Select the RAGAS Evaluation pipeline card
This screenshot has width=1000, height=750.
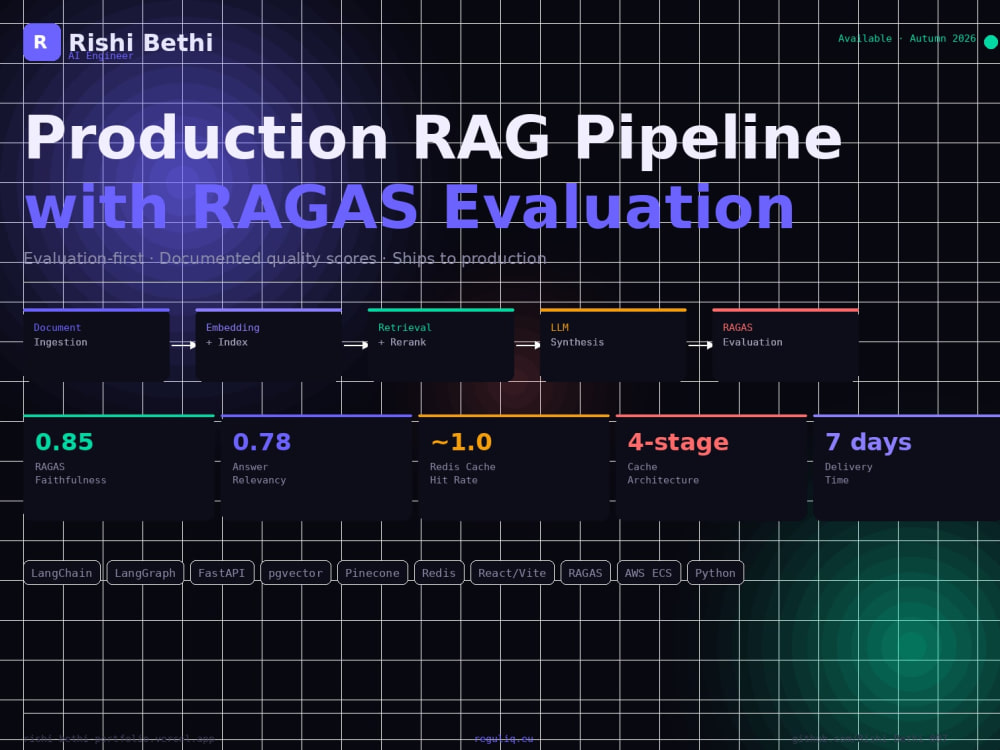785,345
